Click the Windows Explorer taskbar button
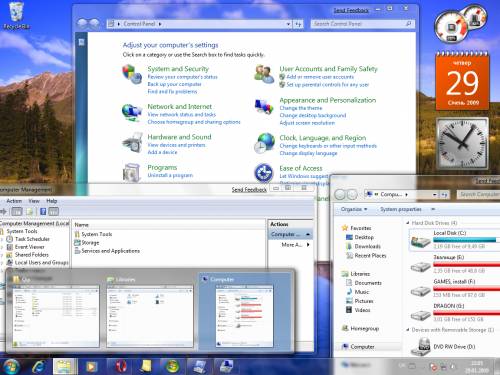500x375 pixels. pos(64,366)
